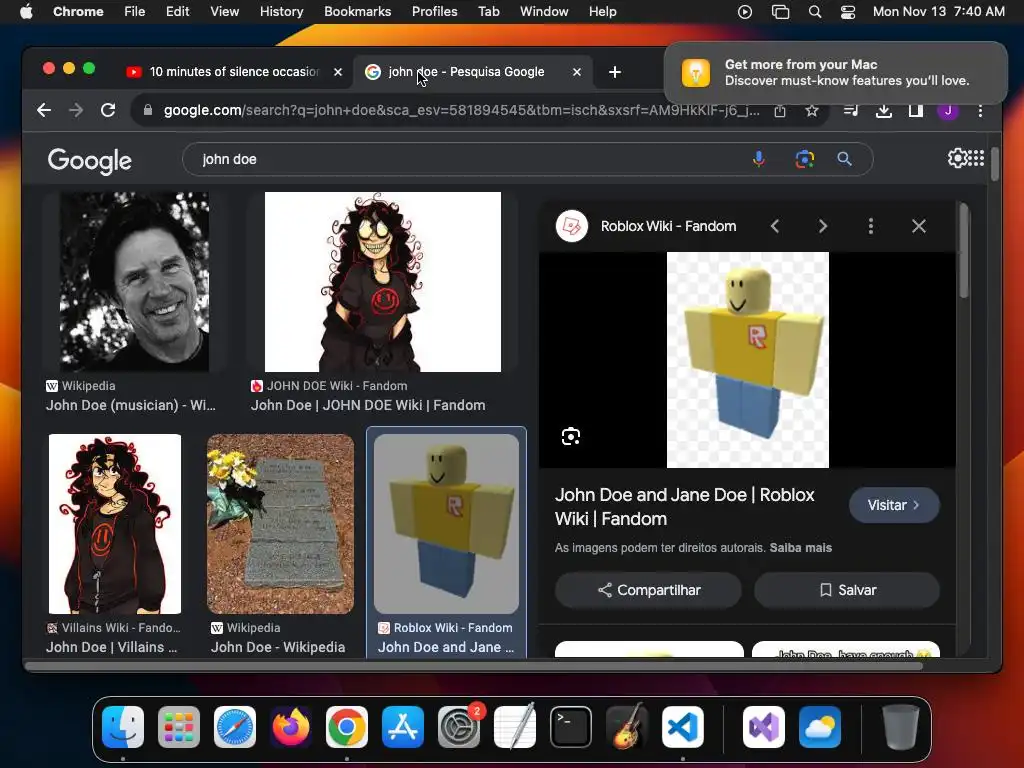Viewport: 1024px width, 768px height.
Task: Toggle the Chrome side panel icon
Action: tap(916, 111)
